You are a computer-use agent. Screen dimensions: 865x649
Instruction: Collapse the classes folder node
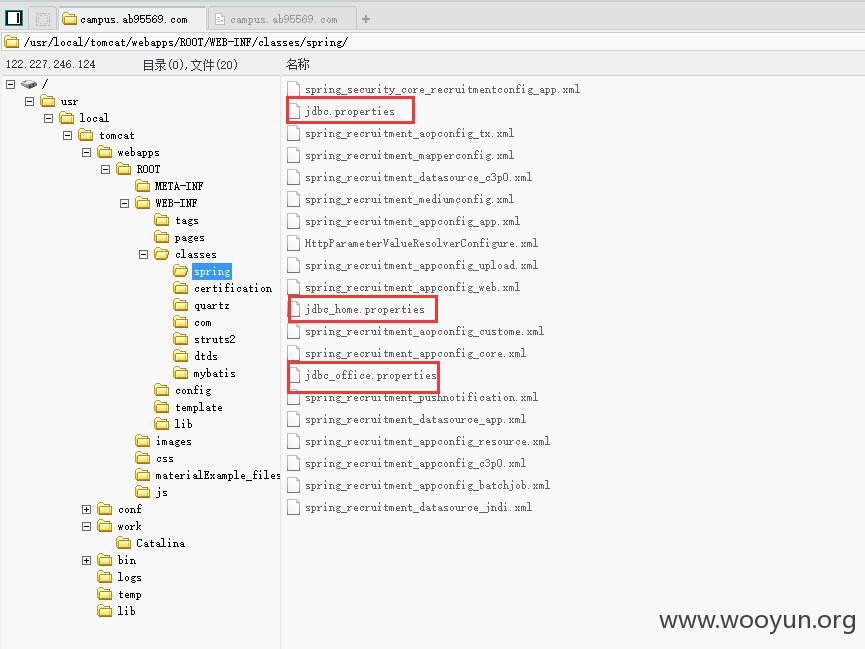[x=143, y=254]
